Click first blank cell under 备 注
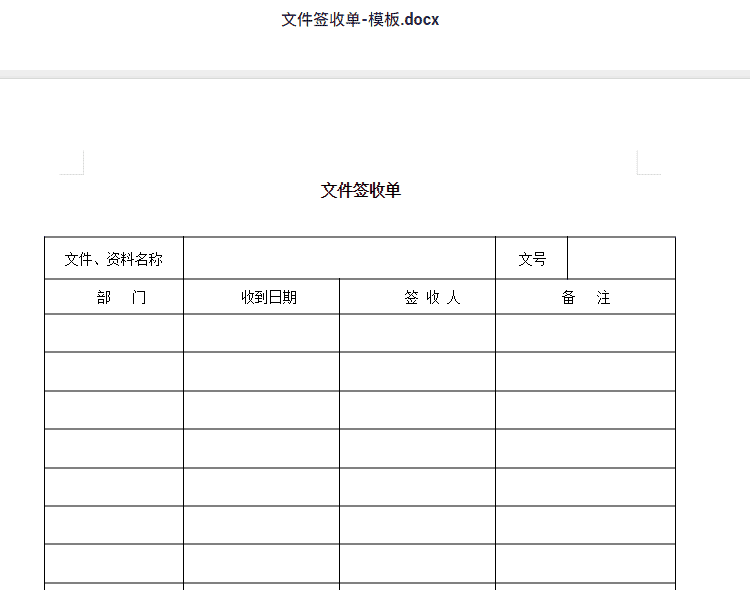 click(x=585, y=333)
